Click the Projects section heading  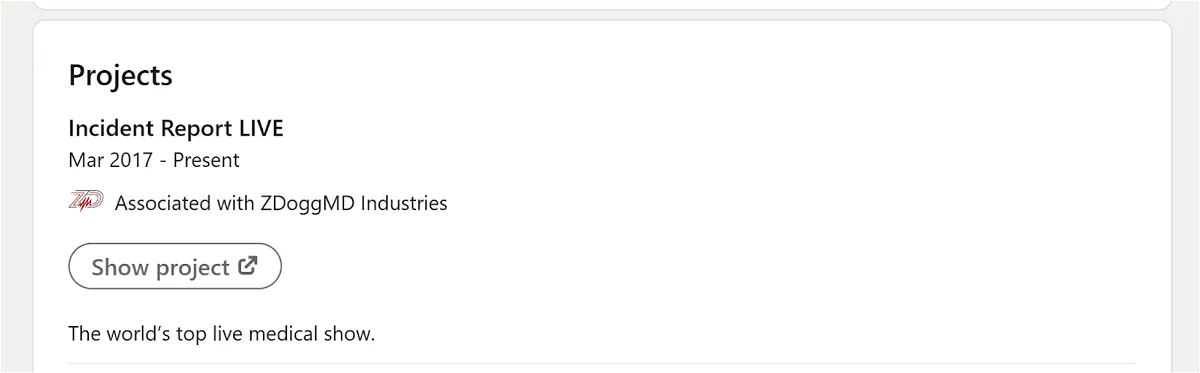pos(121,75)
